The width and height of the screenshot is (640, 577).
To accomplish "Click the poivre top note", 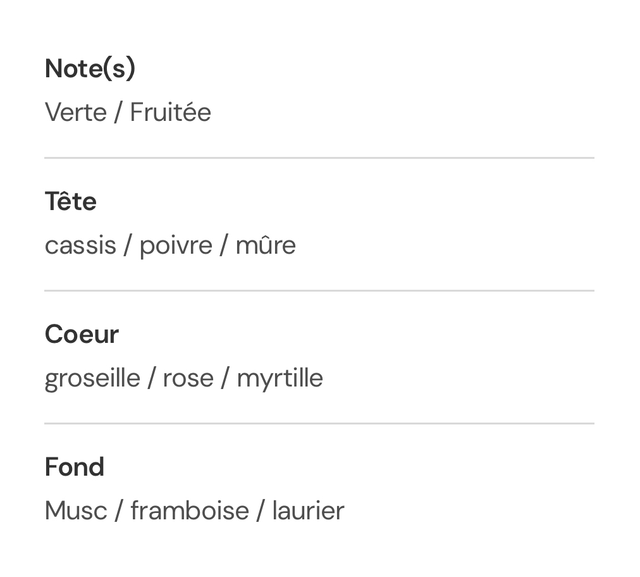I will (176, 245).
